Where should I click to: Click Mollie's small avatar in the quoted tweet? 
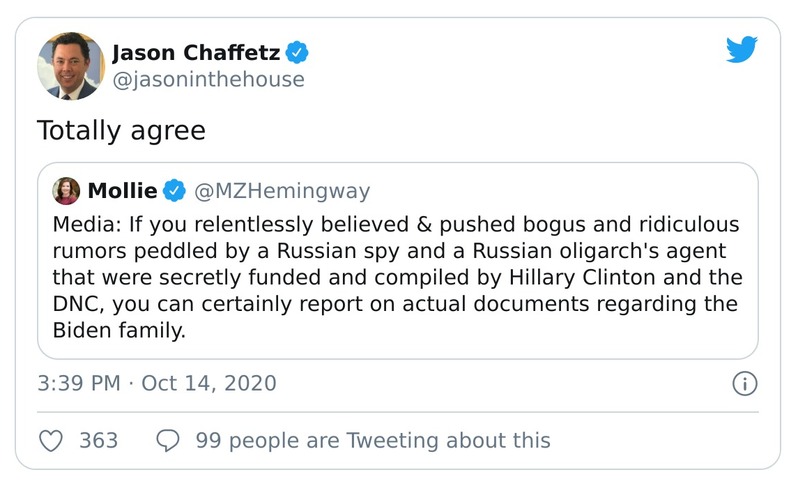point(67,190)
